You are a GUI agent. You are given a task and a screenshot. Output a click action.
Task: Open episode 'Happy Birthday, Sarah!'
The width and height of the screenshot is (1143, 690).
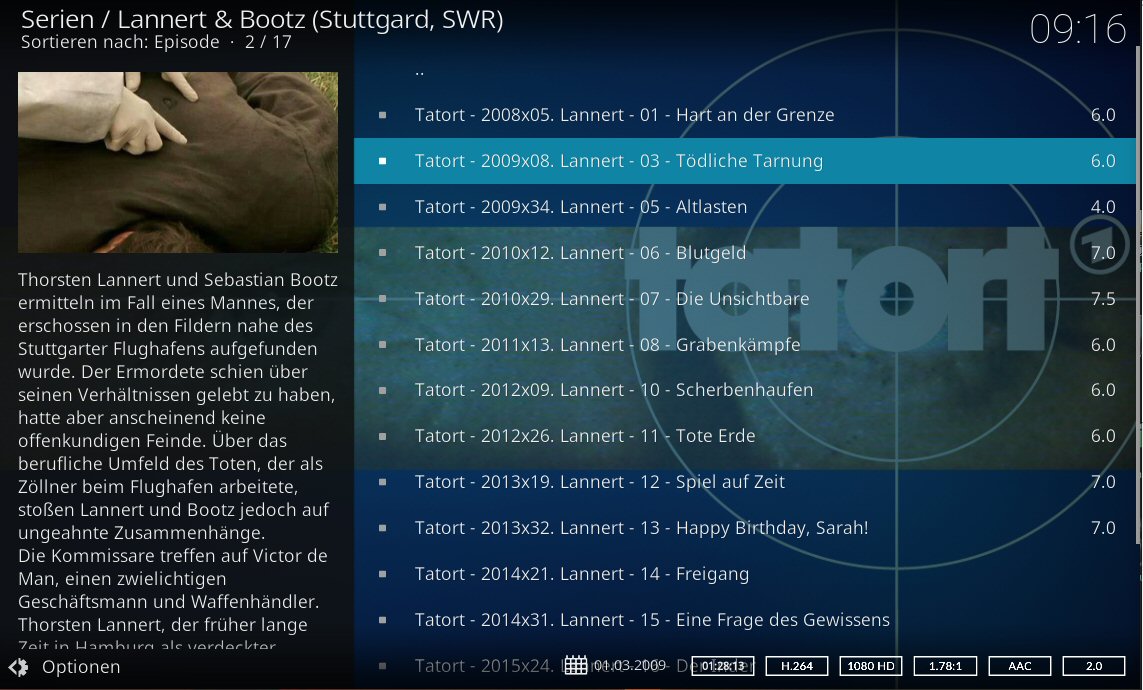click(745, 528)
